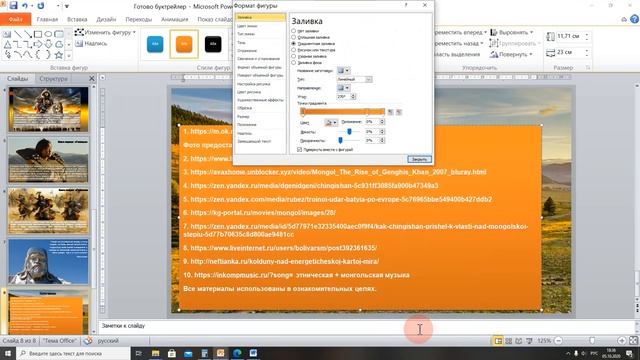
Task: Click spell check language icon in status bar
Action: [87, 340]
